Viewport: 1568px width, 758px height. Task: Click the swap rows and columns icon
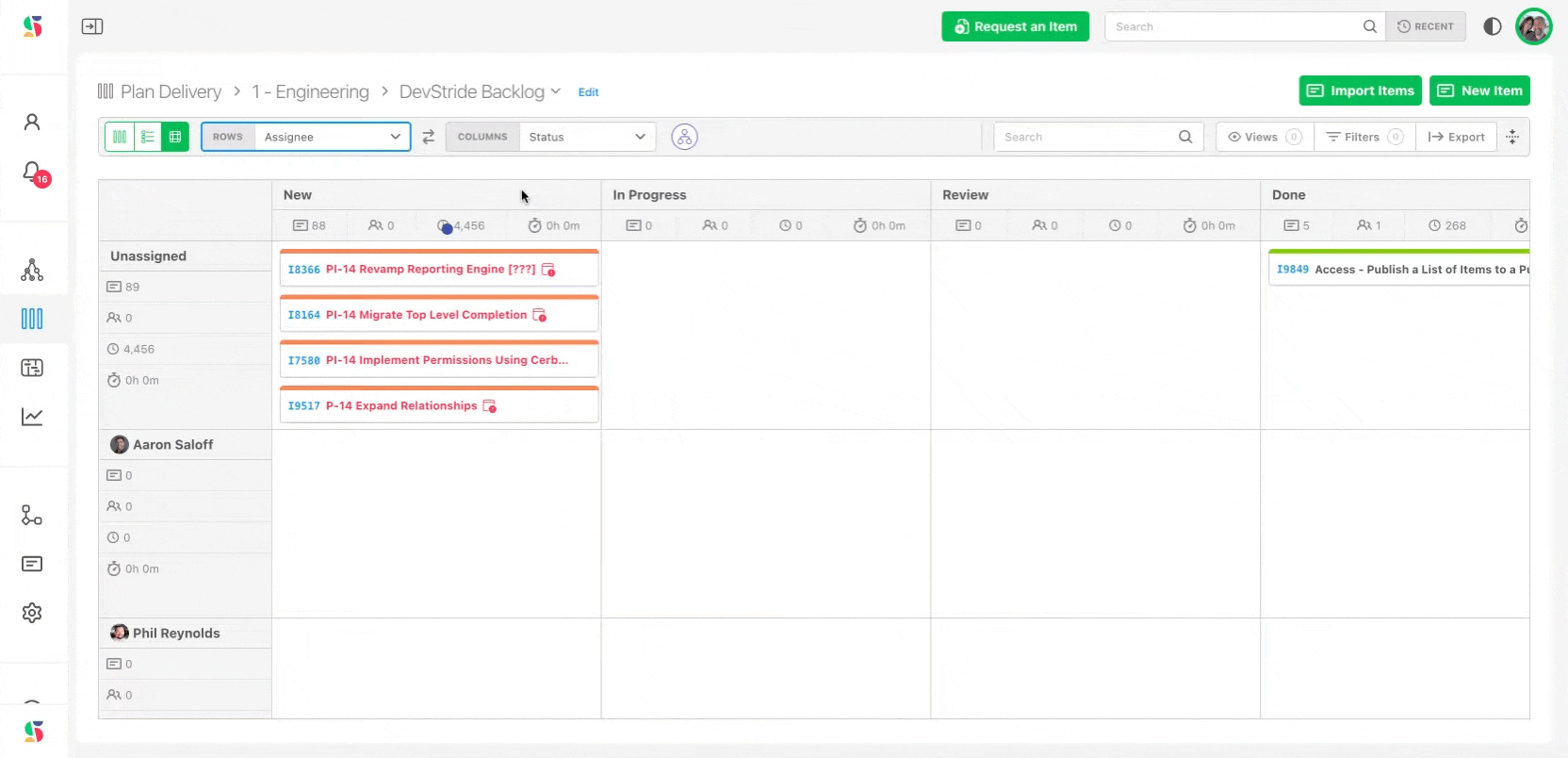pyautogui.click(x=429, y=137)
